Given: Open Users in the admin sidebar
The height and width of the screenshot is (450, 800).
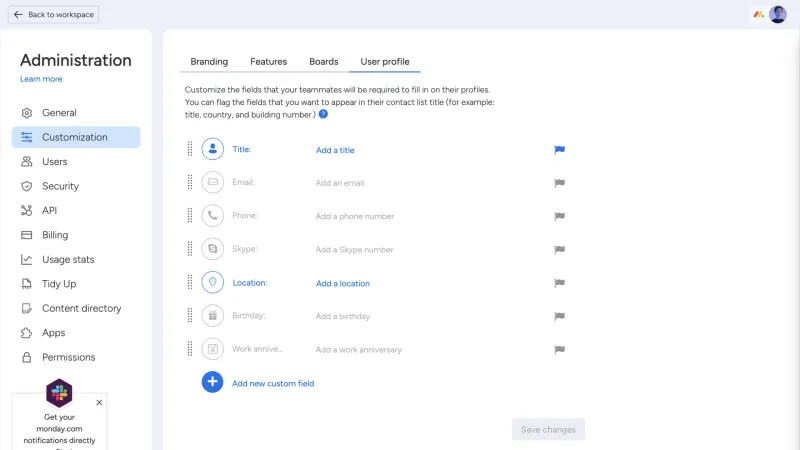Looking at the screenshot, I should [x=76, y=162].
